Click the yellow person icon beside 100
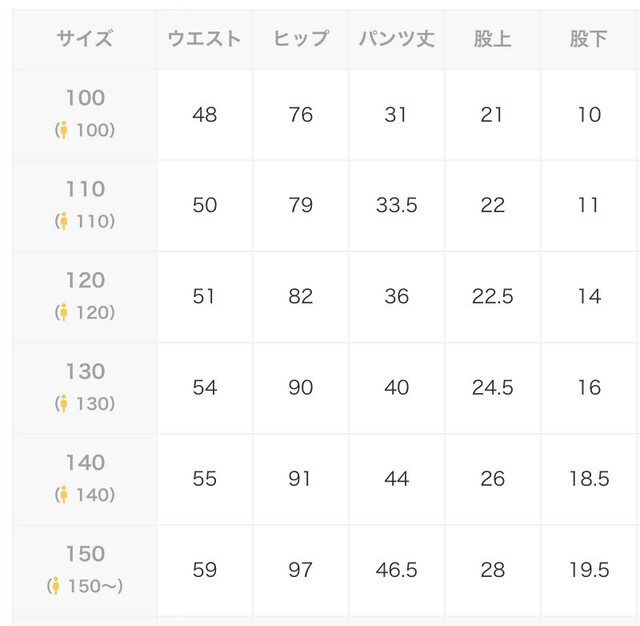The image size is (640, 626). (65, 130)
